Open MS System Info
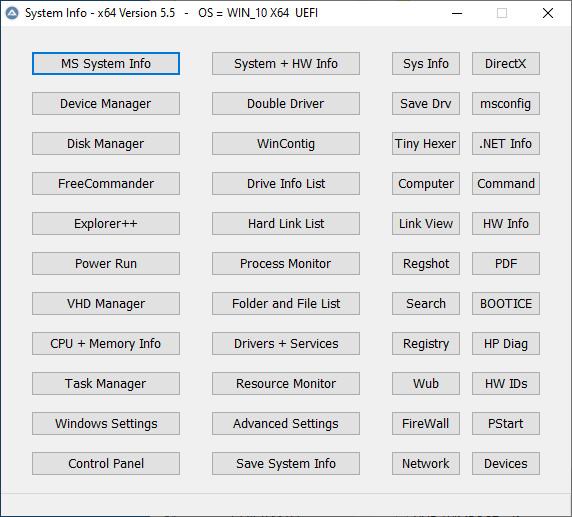572x517 pixels. pos(106,63)
